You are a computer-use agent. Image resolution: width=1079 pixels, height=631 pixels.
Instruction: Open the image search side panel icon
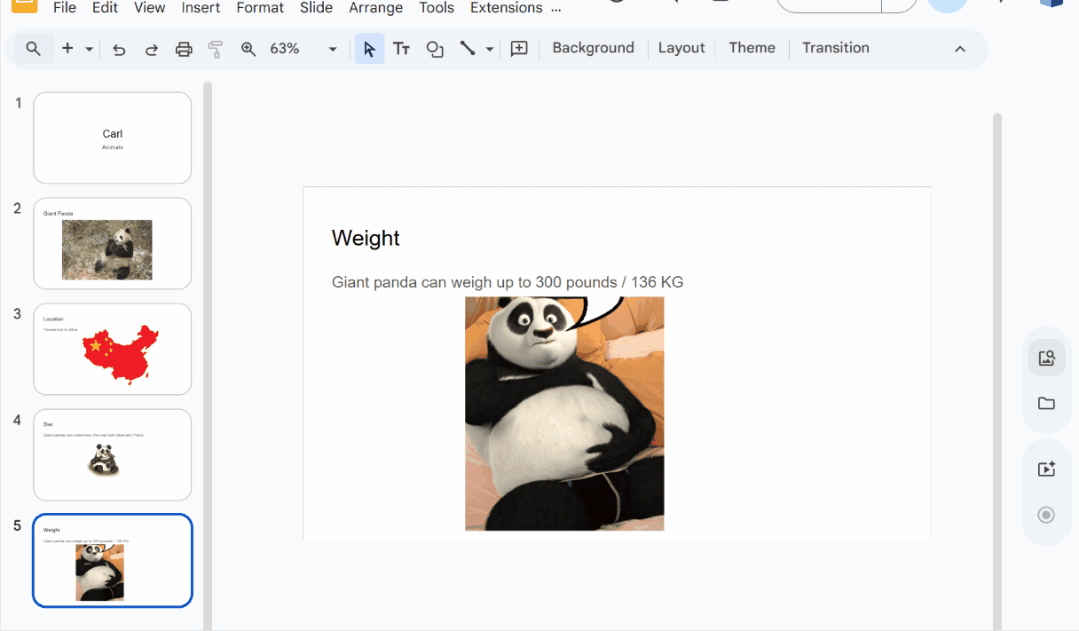[x=1046, y=358]
